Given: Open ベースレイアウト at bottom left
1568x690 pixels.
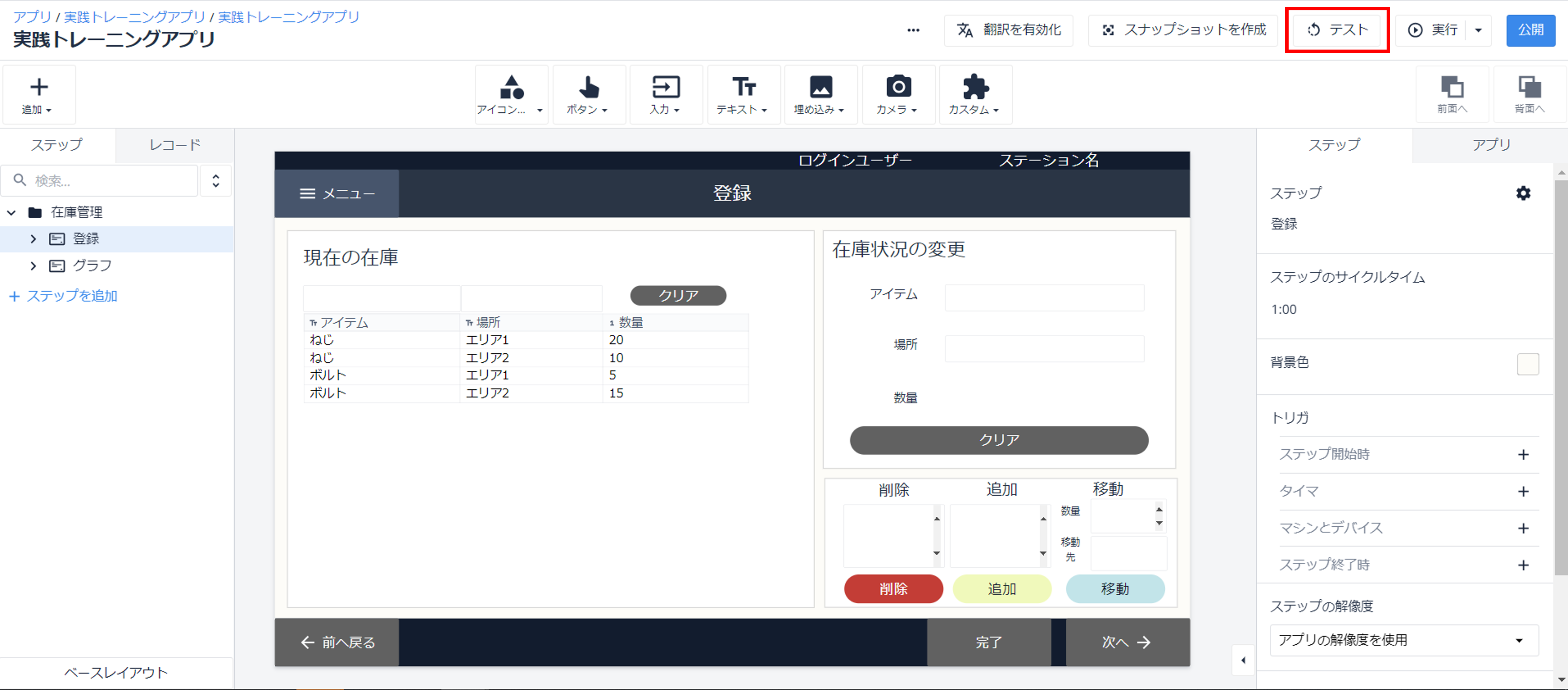Looking at the screenshot, I should point(116,672).
